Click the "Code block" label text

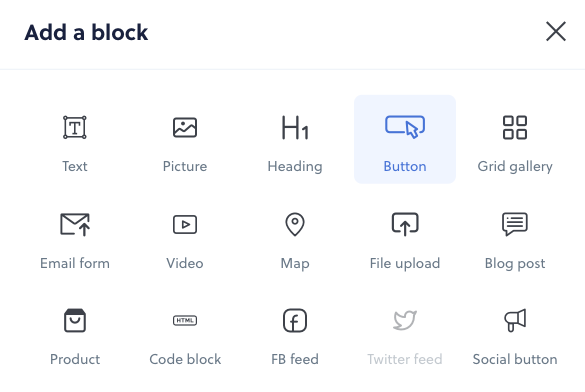click(x=185, y=359)
